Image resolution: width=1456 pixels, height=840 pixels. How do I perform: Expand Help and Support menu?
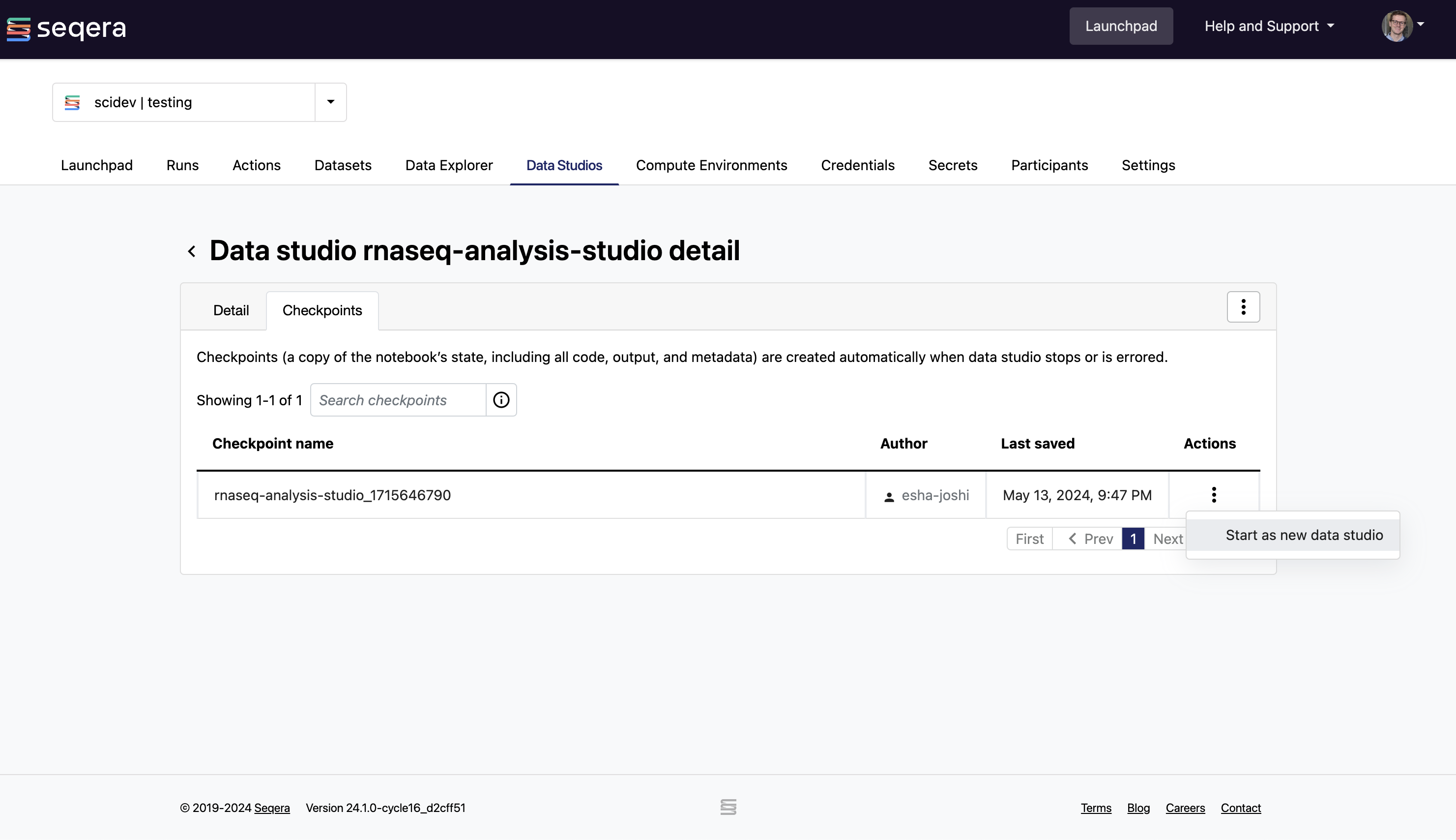(x=1268, y=26)
